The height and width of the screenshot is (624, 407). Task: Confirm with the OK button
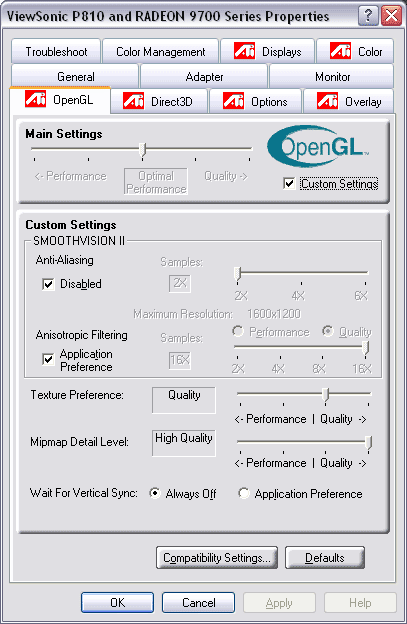tap(117, 603)
